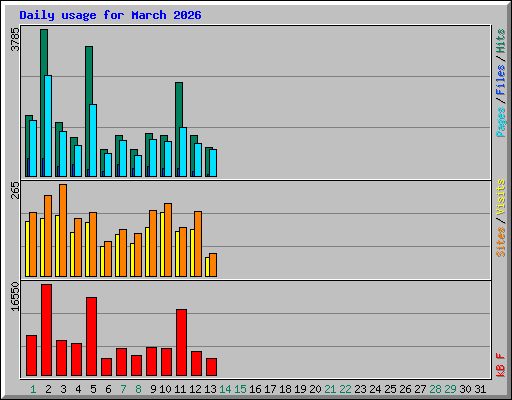Click the yellow sites bar for day 10
Screen dimensions: 512x400
(x=162, y=244)
